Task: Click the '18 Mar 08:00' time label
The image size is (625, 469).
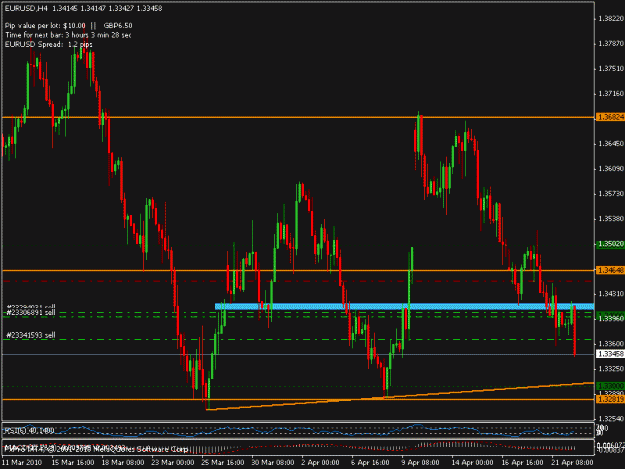Action: click(123, 462)
